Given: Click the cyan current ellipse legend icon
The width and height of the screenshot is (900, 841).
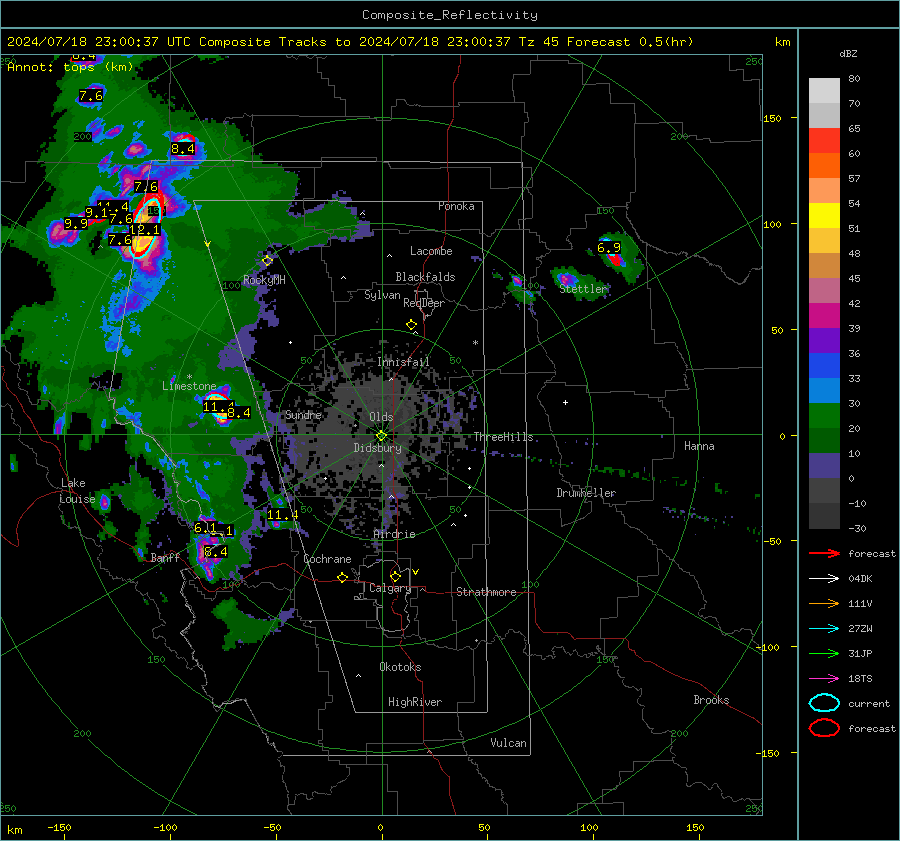Looking at the screenshot, I should (x=824, y=703).
